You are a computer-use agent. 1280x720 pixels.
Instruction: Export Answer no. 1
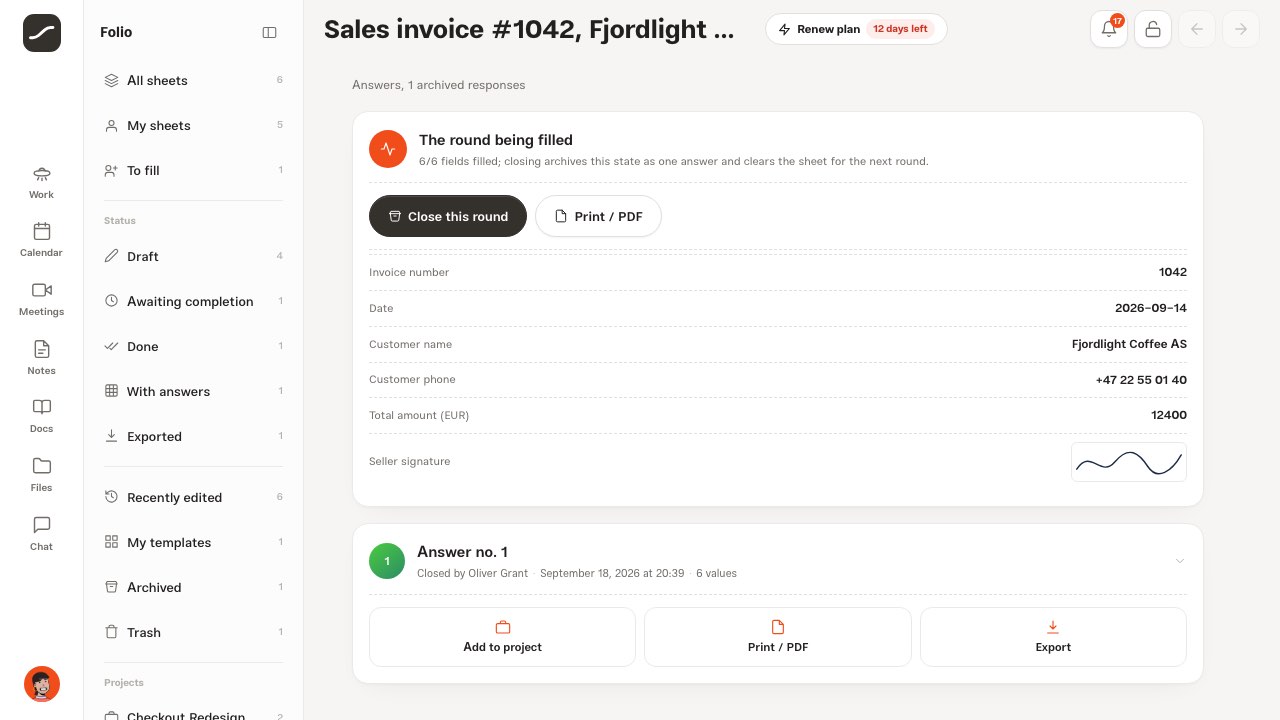1053,637
